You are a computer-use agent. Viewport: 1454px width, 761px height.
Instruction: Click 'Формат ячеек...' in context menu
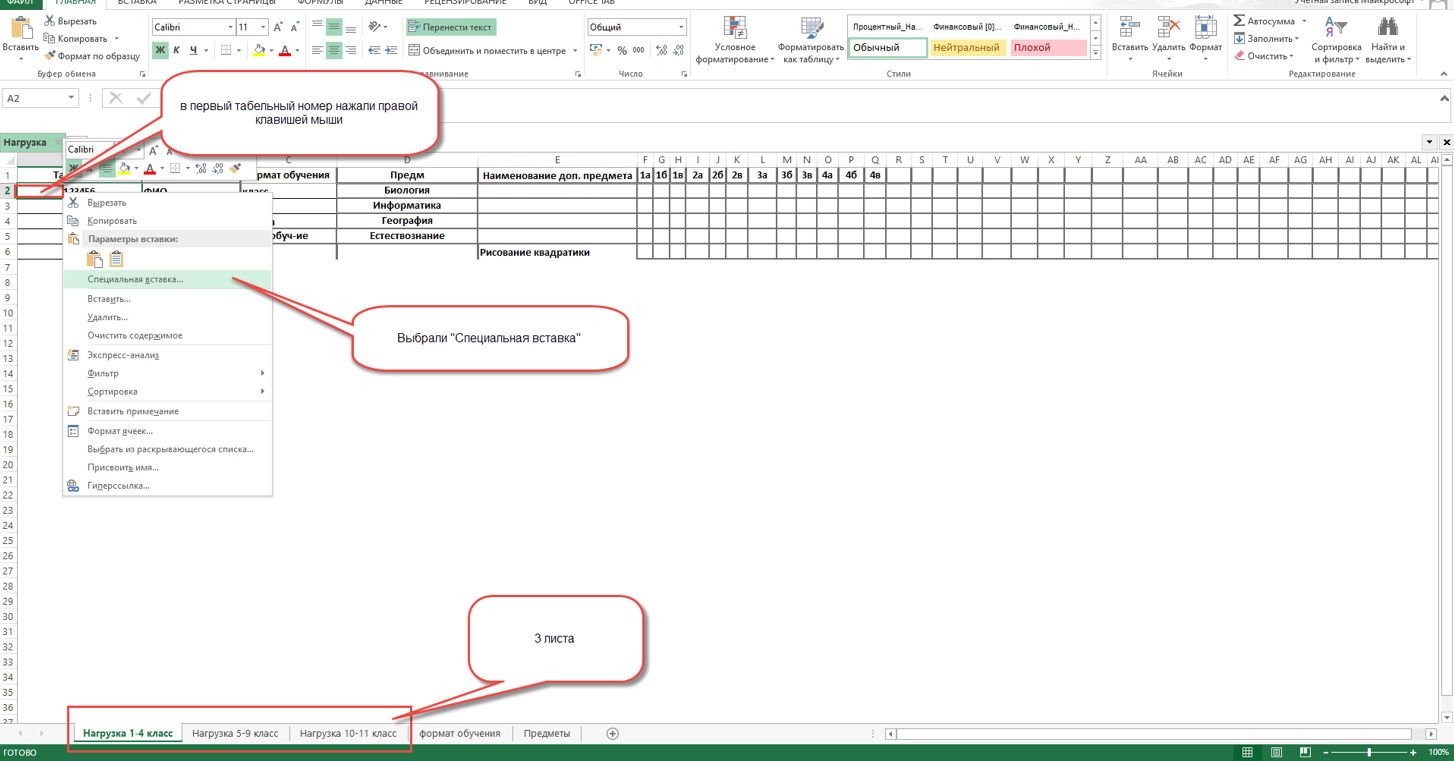coord(120,431)
